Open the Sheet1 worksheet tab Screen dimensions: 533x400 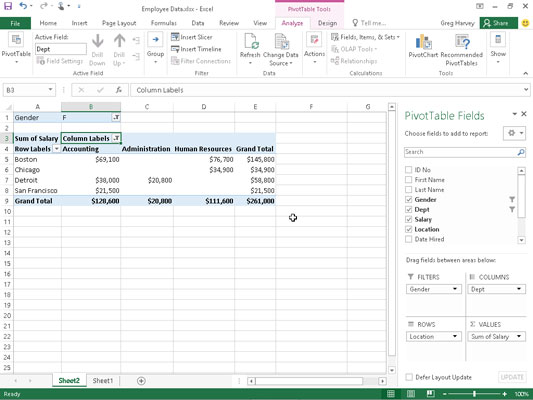point(103,381)
